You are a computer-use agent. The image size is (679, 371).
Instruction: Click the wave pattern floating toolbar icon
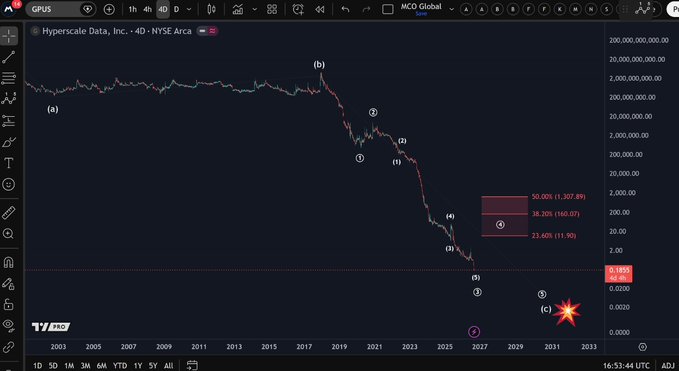pos(643,9)
